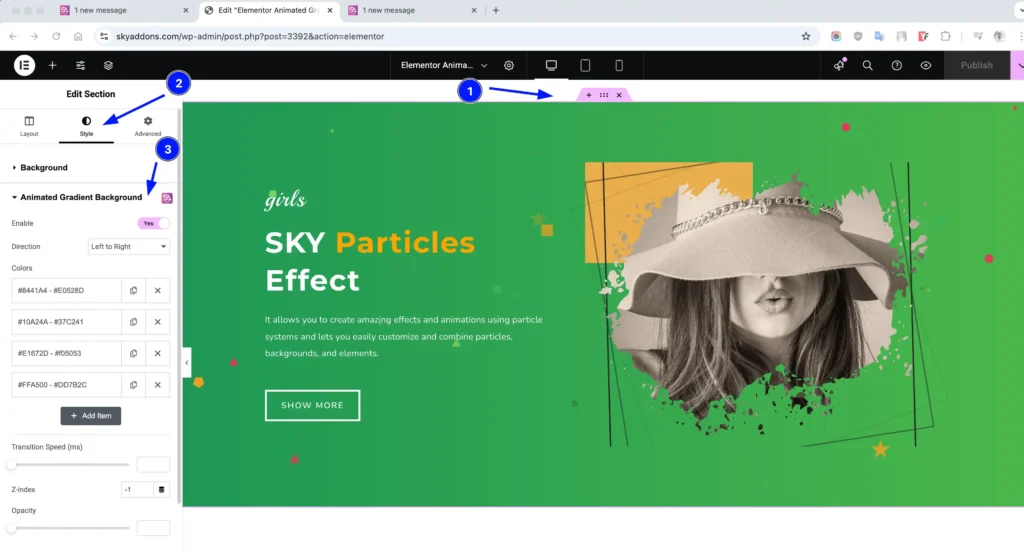
Task: Open the Help question mark icon
Action: [x=897, y=65]
